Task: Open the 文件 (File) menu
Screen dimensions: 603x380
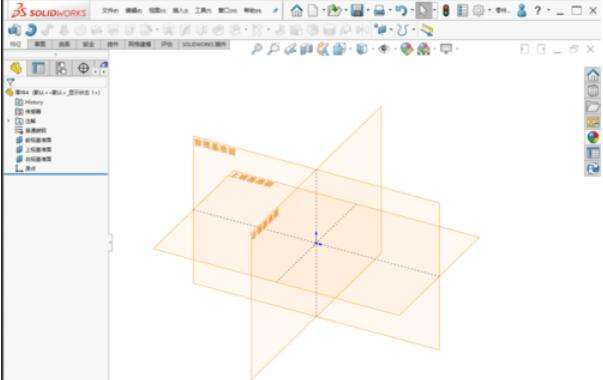Action: 110,11
